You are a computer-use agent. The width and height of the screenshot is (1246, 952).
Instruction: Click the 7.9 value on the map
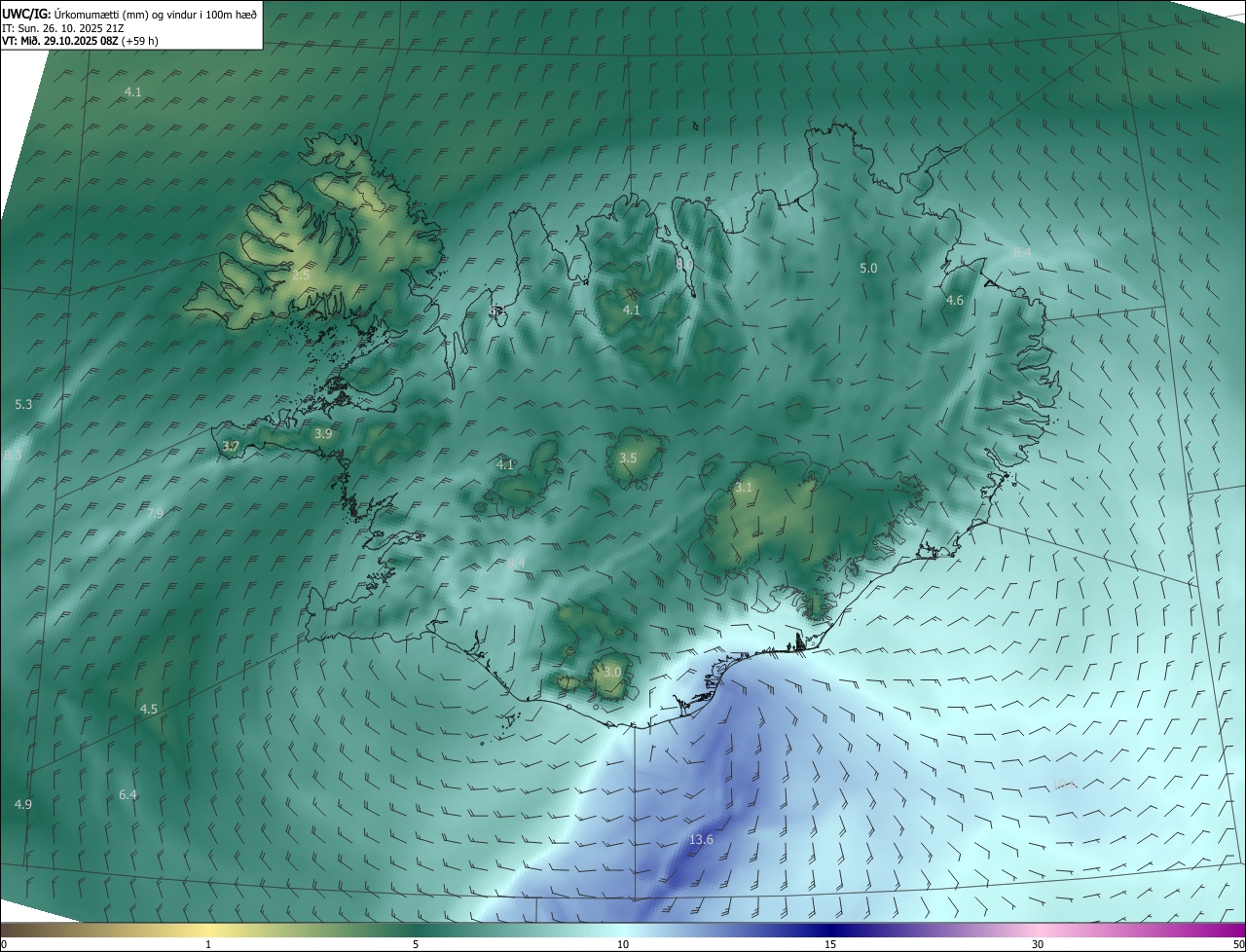155,513
